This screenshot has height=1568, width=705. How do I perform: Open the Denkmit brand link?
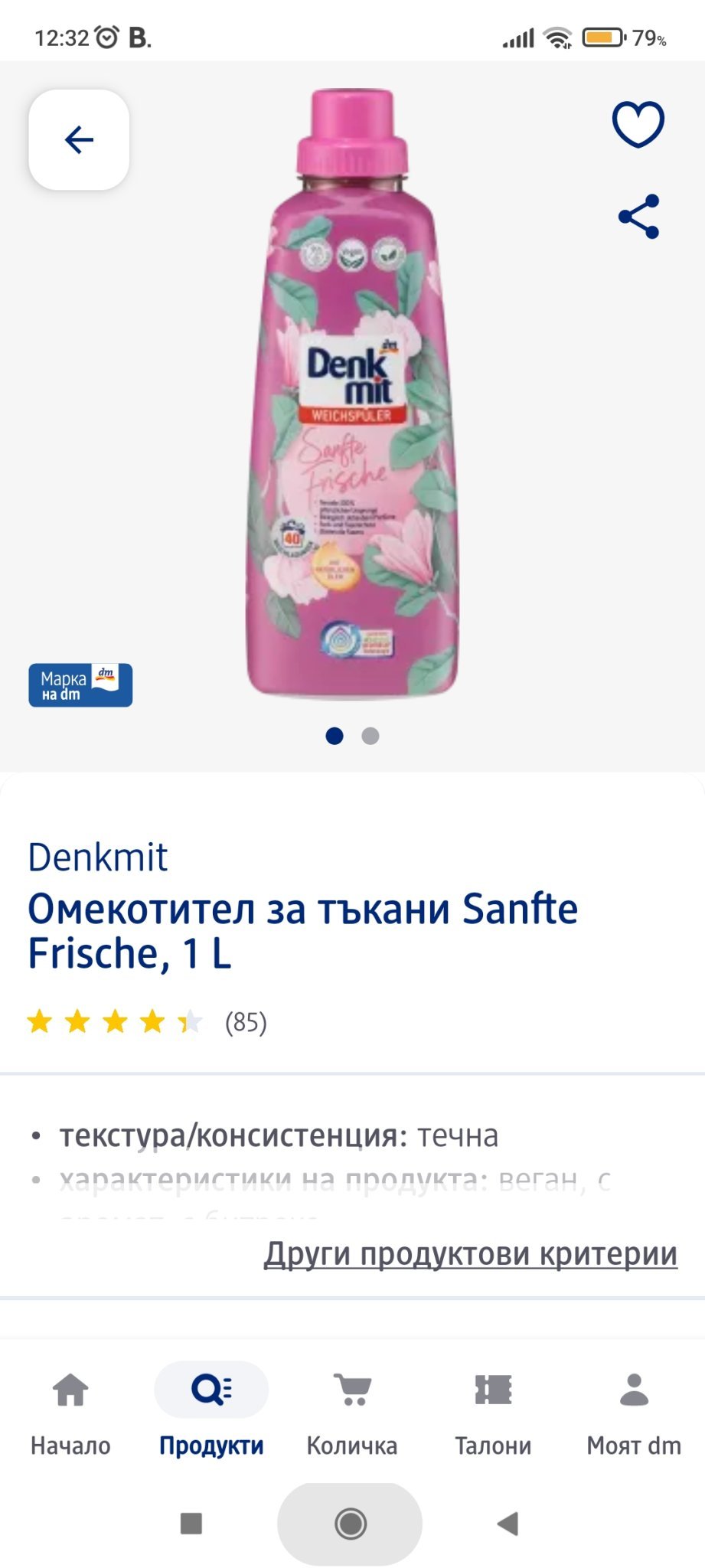click(98, 857)
